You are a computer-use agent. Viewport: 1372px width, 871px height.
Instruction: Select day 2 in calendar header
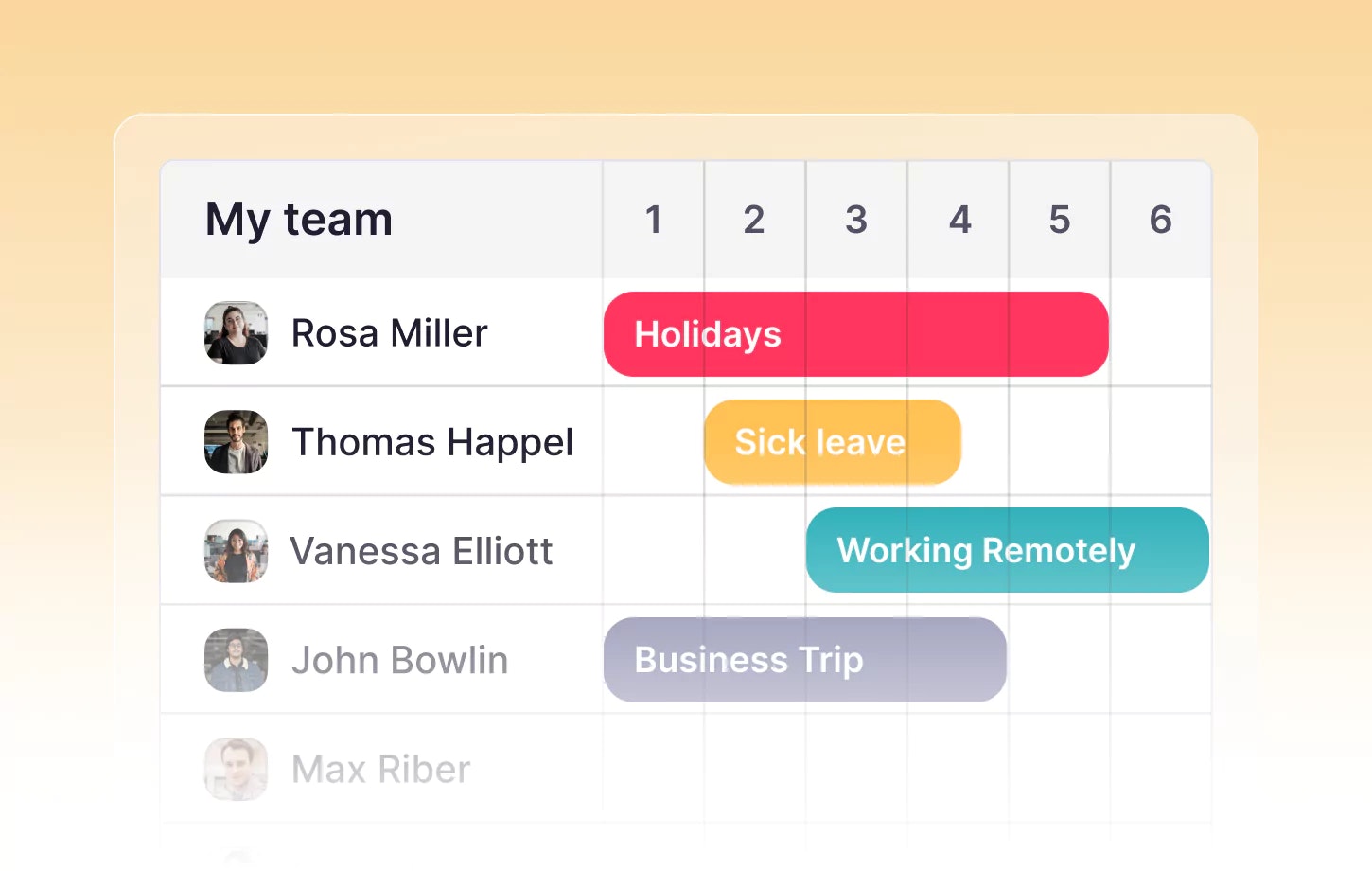point(754,220)
